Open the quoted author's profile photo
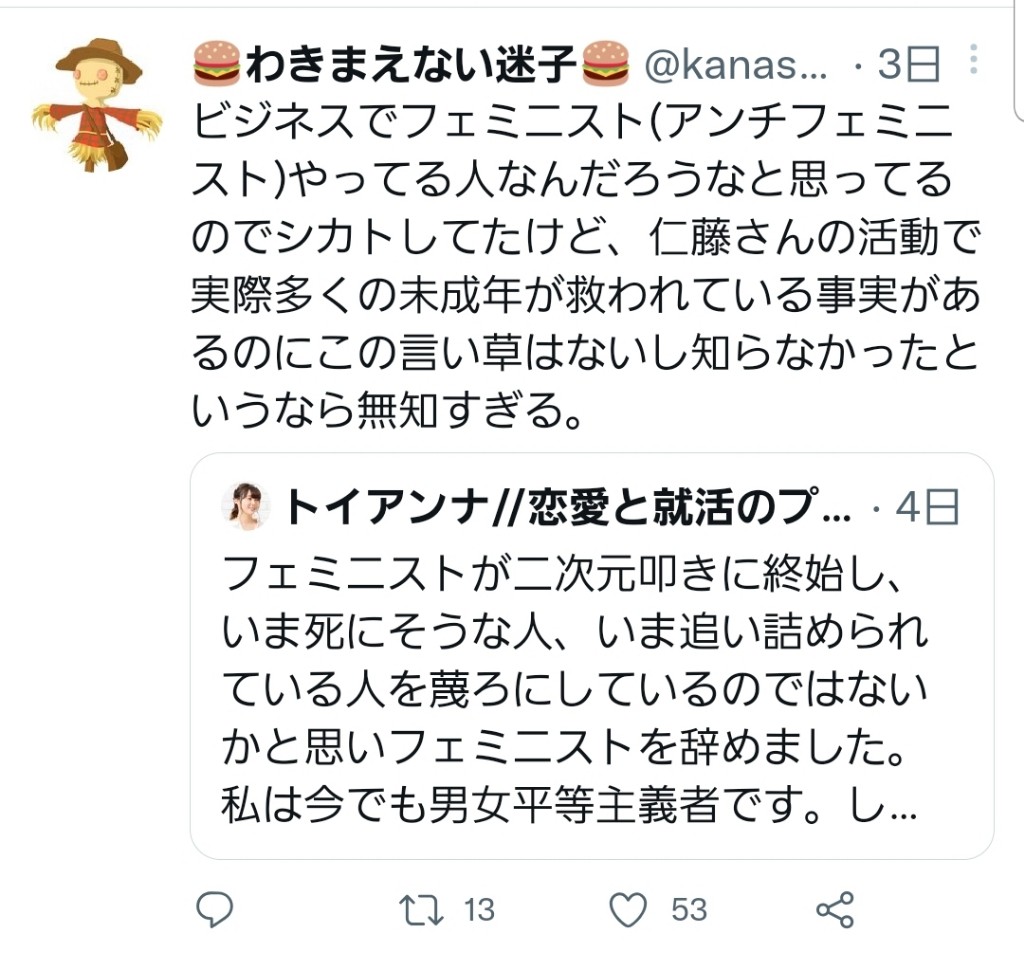The width and height of the screenshot is (1024, 953). (x=246, y=506)
